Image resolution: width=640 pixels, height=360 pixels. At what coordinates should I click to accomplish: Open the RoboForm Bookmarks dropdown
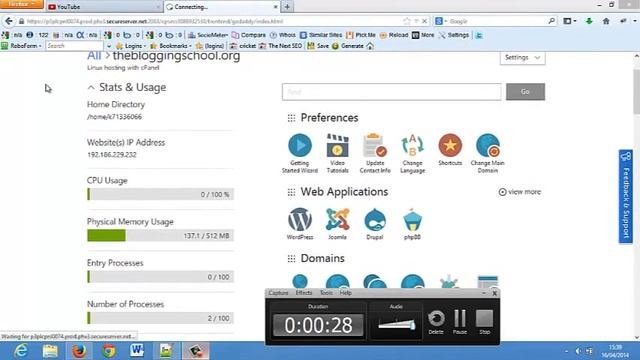(171, 46)
